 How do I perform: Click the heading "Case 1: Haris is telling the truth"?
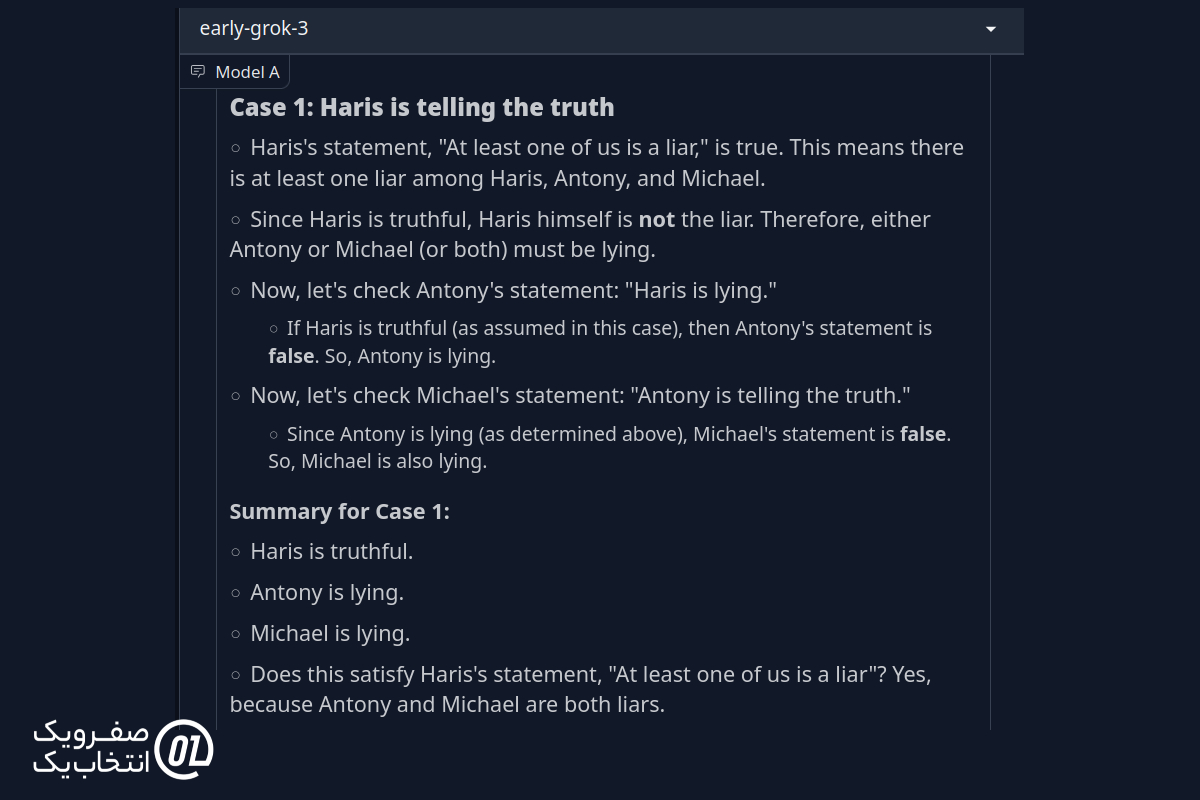coord(422,107)
